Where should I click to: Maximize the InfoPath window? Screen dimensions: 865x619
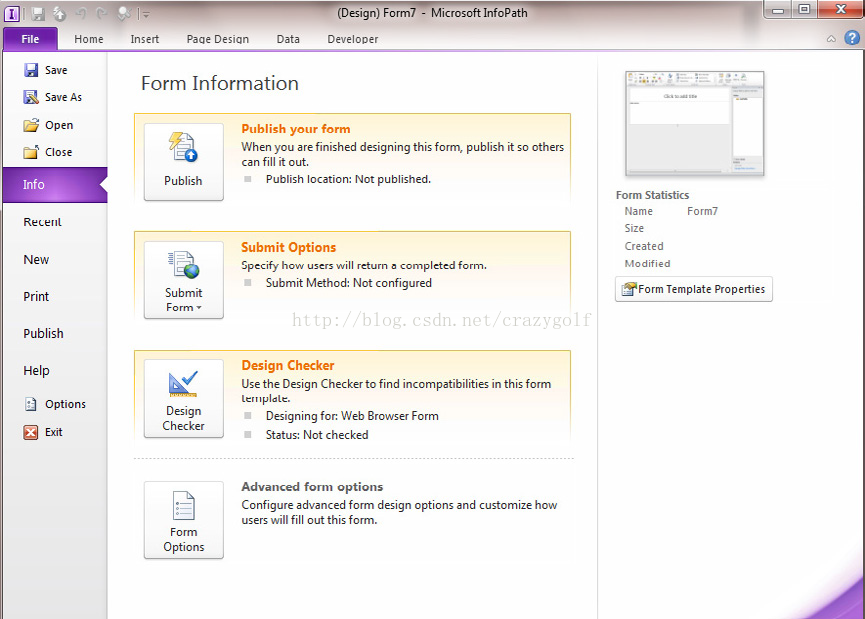(804, 9)
